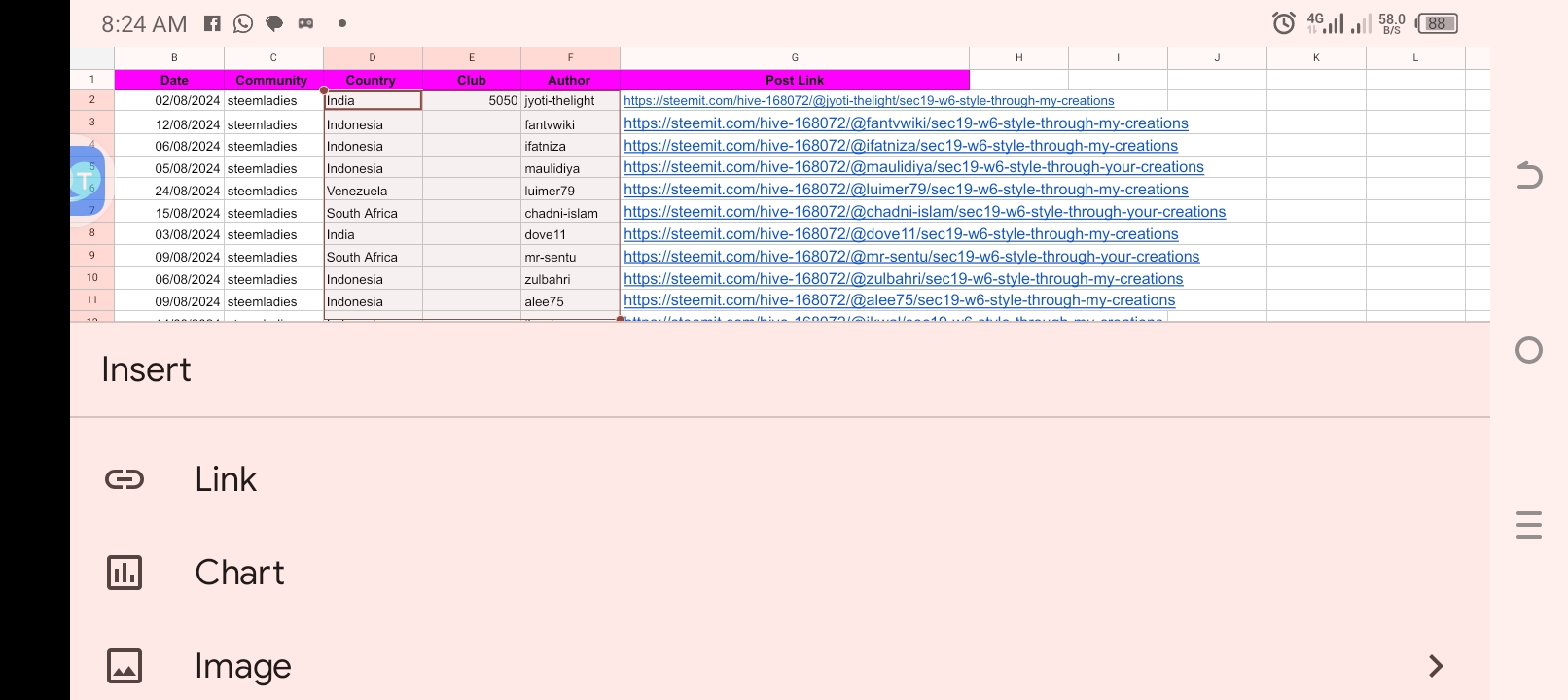Choose Link option from Insert menu
Image resolution: width=1568 pixels, height=700 pixels.
tap(780, 479)
